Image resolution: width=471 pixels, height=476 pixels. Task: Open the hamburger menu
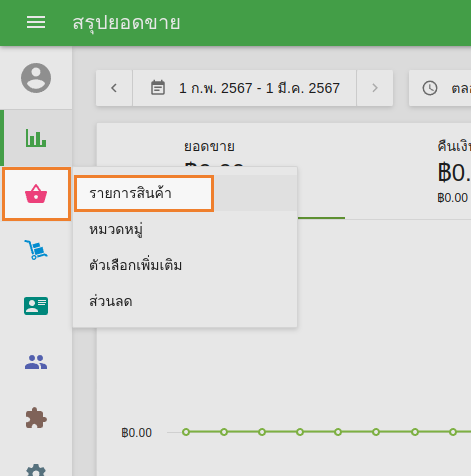[x=36, y=22]
